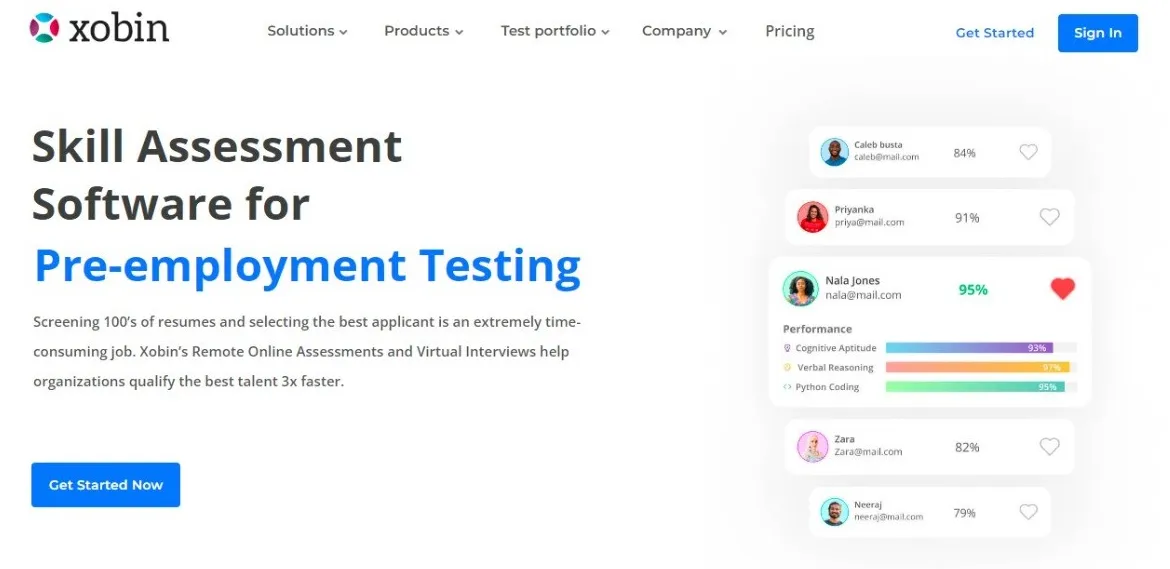Click the 84% score for Caleb busta

(x=964, y=153)
